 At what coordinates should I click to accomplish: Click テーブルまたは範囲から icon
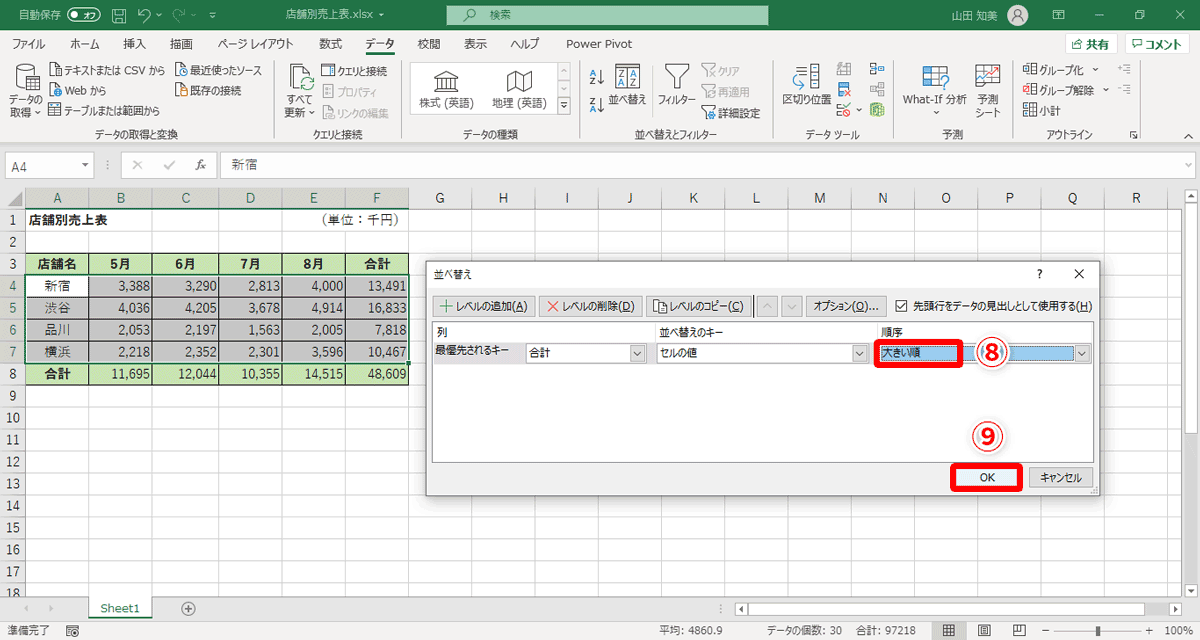pyautogui.click(x=55, y=110)
